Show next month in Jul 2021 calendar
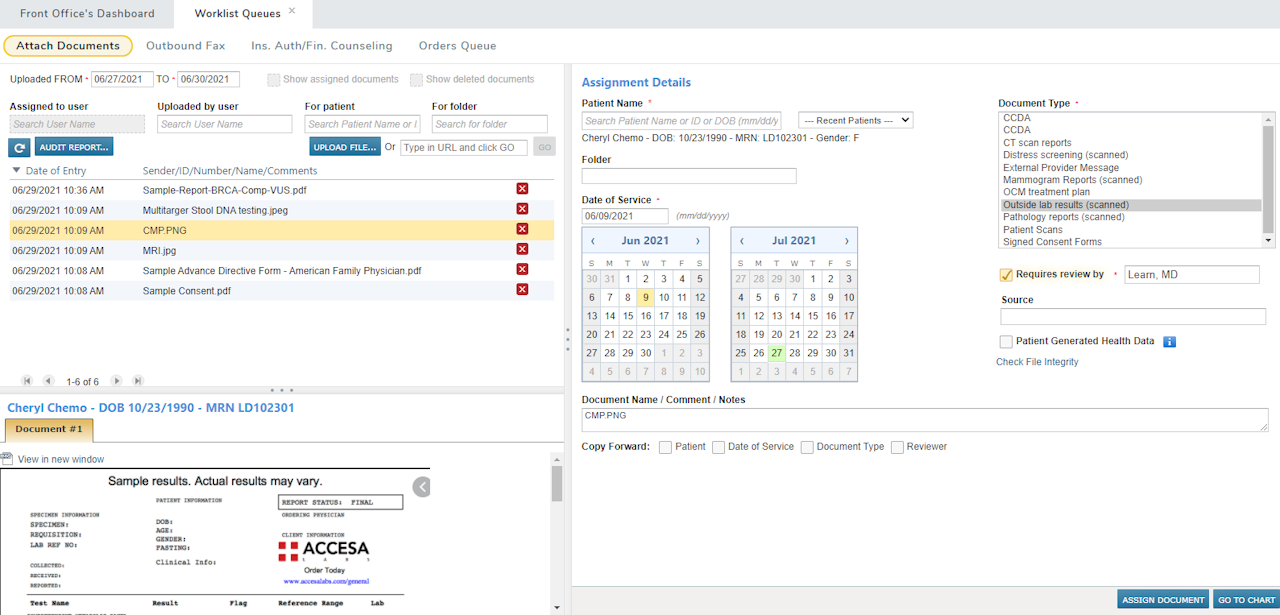The image size is (1280, 615). click(x=847, y=241)
